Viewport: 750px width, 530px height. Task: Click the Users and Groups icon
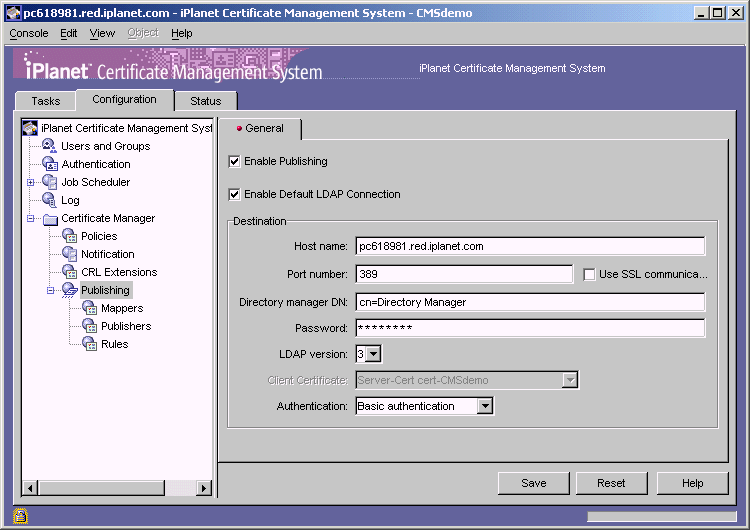pyautogui.click(x=49, y=146)
